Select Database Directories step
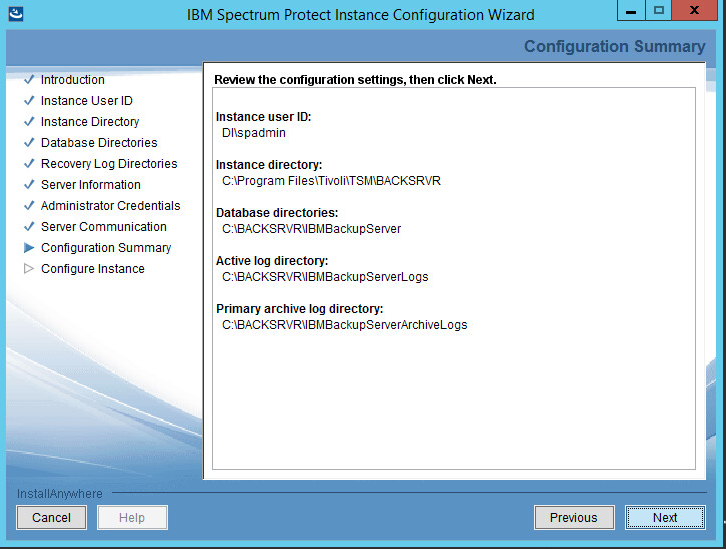726x549 pixels. [99, 143]
